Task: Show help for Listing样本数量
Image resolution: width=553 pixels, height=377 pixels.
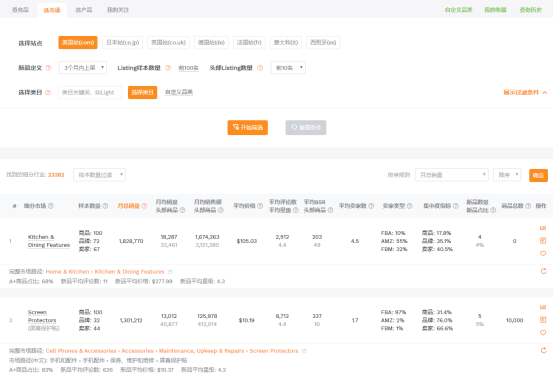Action: [x=168, y=68]
